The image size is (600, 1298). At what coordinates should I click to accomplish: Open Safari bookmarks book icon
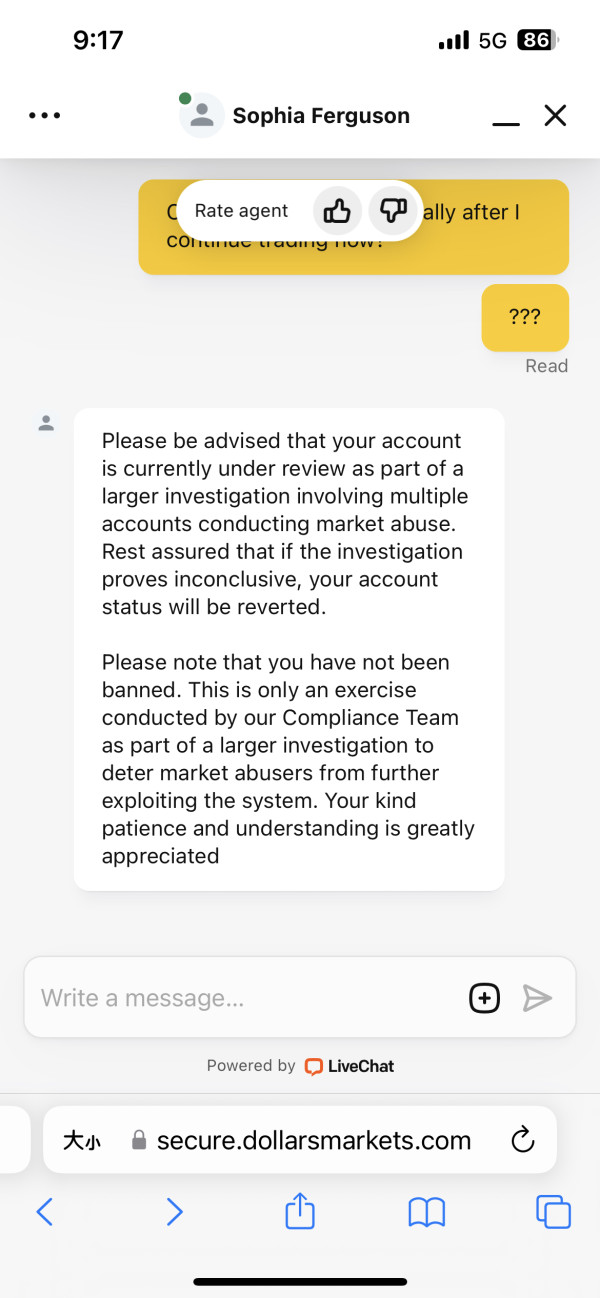pyautogui.click(x=427, y=1213)
